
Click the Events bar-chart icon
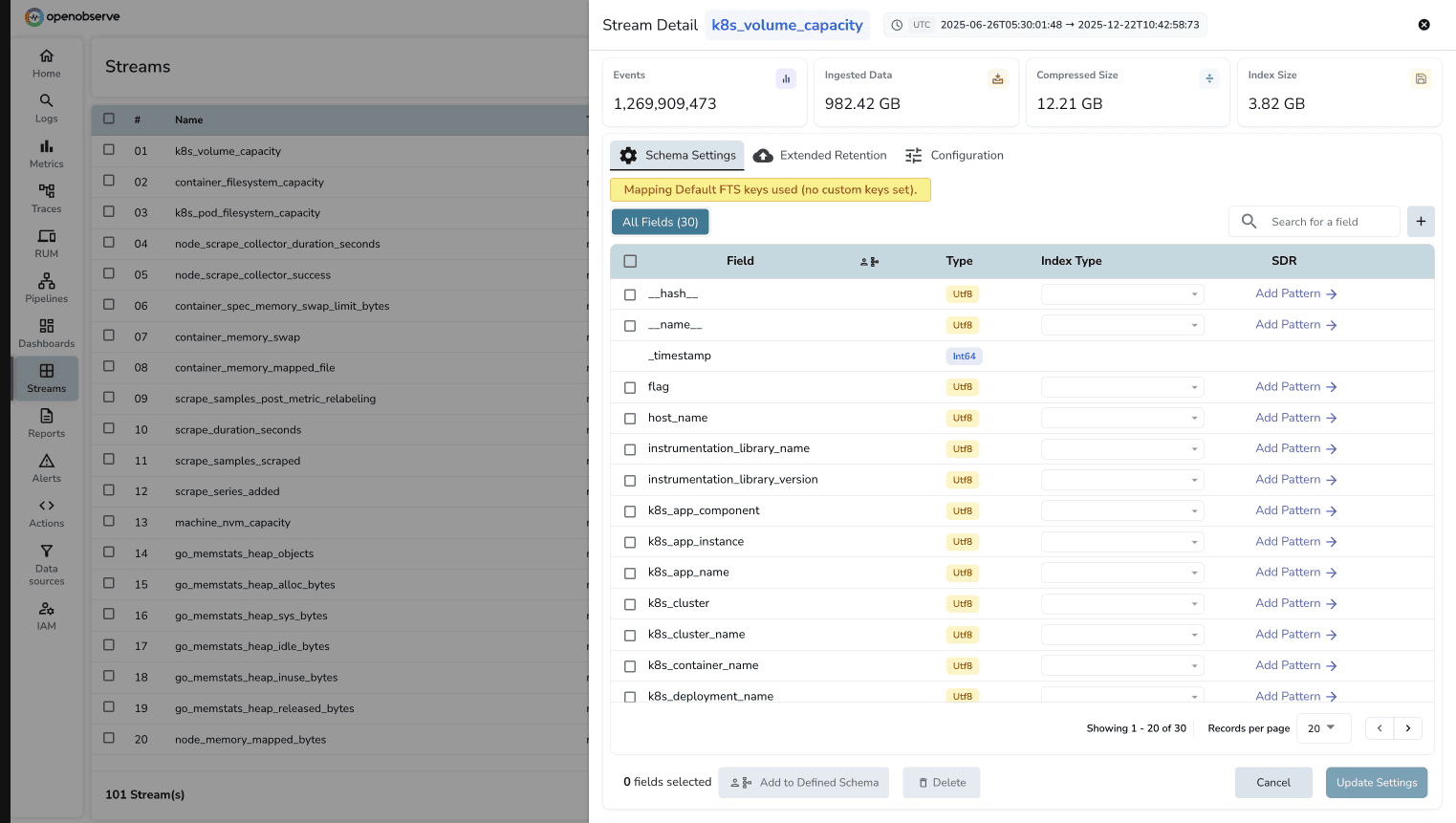click(785, 78)
